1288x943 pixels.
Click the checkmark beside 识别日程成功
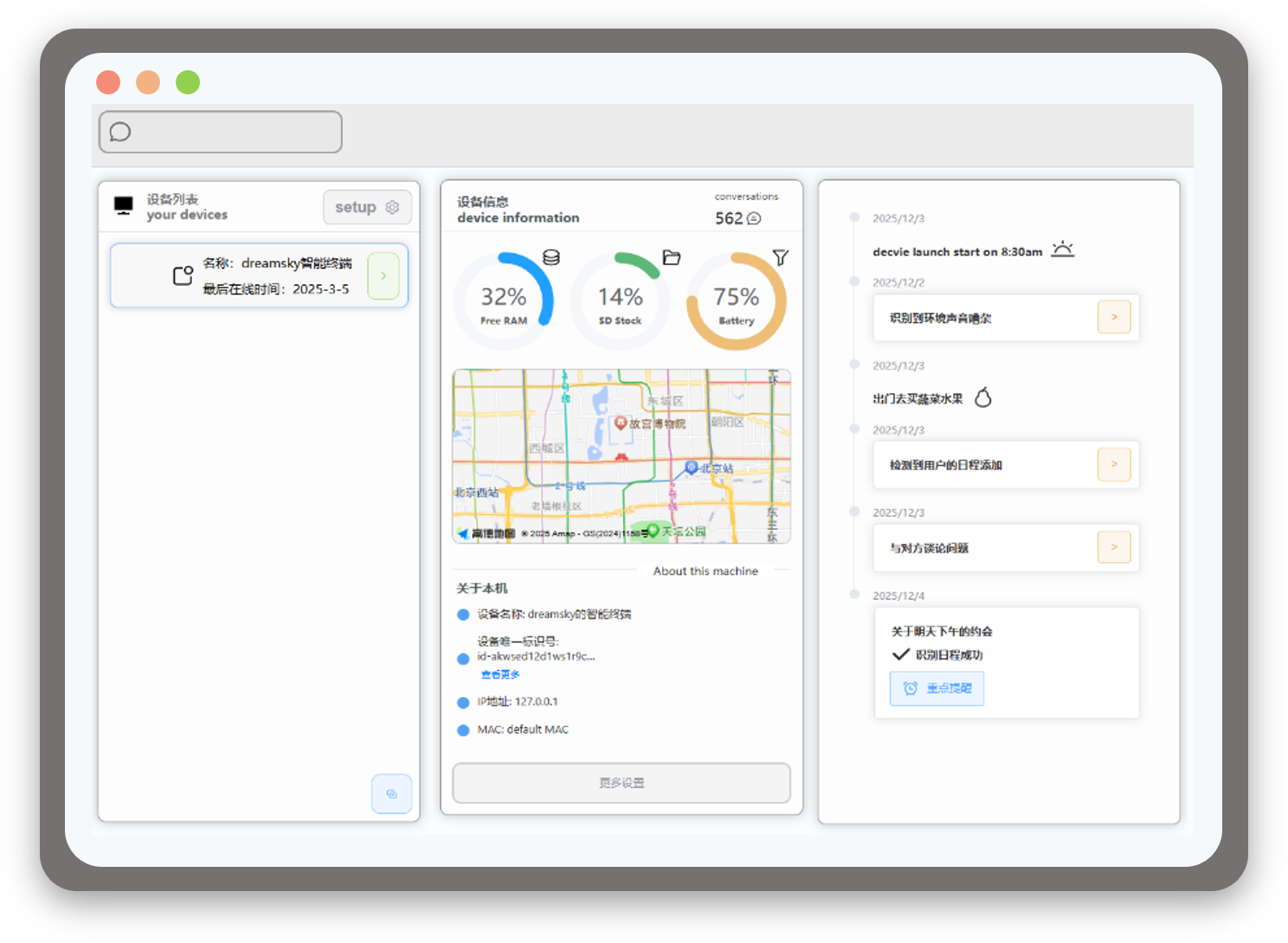click(900, 654)
